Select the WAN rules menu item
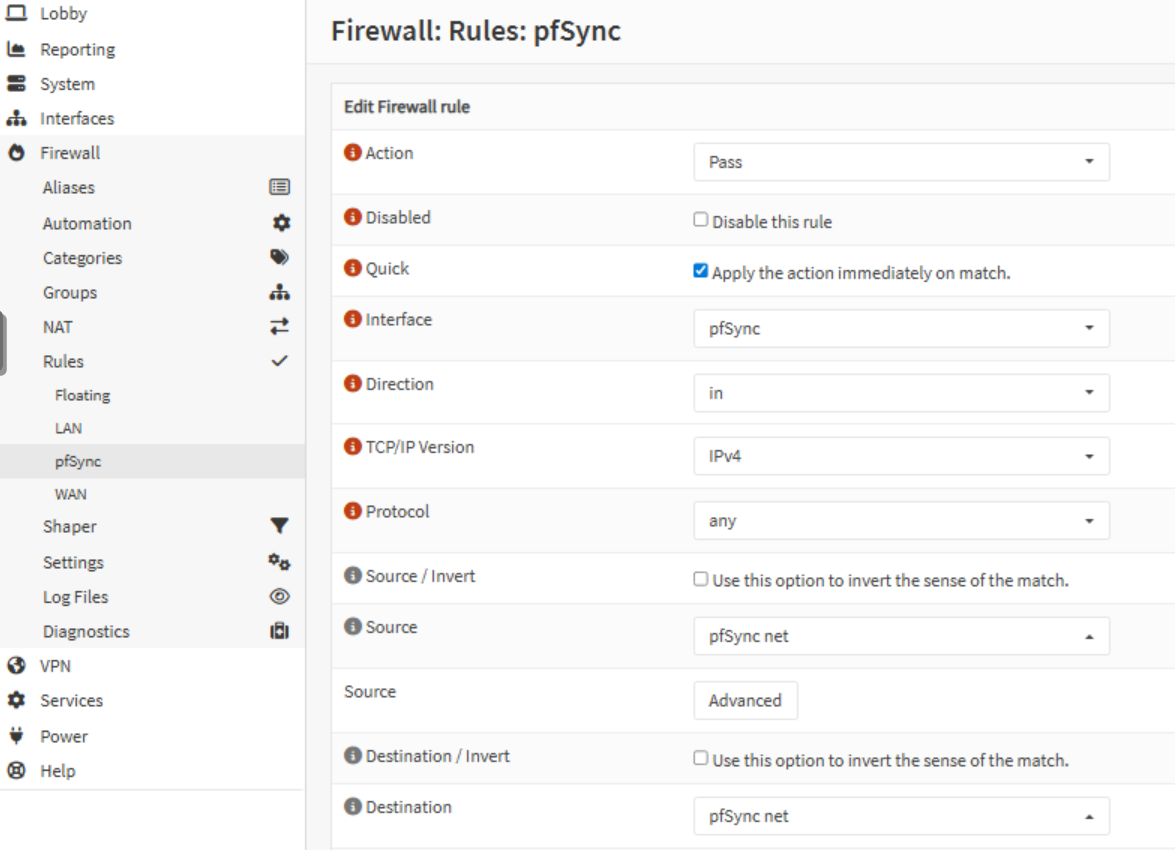 [x=70, y=494]
